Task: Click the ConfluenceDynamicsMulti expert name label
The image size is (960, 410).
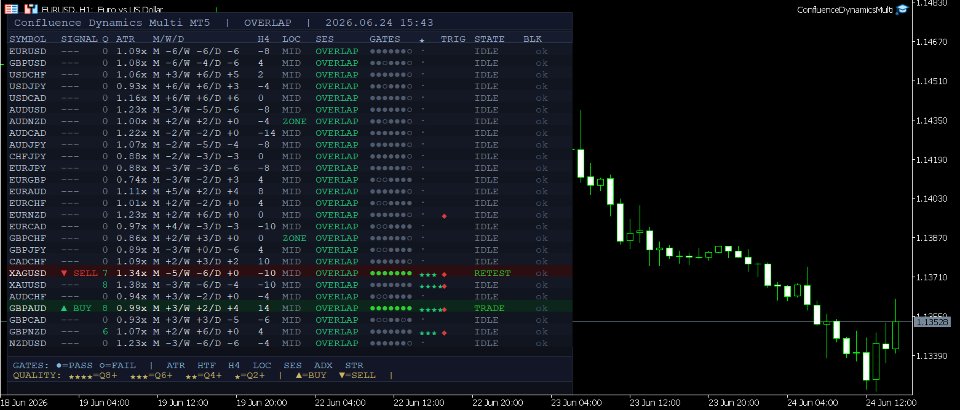Action: pos(845,9)
